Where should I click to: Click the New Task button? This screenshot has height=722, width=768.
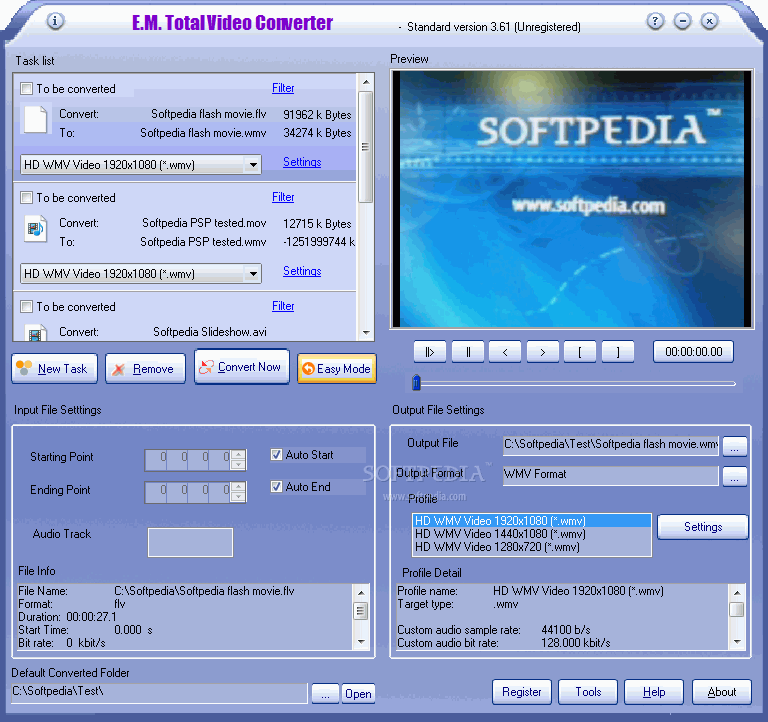[x=54, y=368]
